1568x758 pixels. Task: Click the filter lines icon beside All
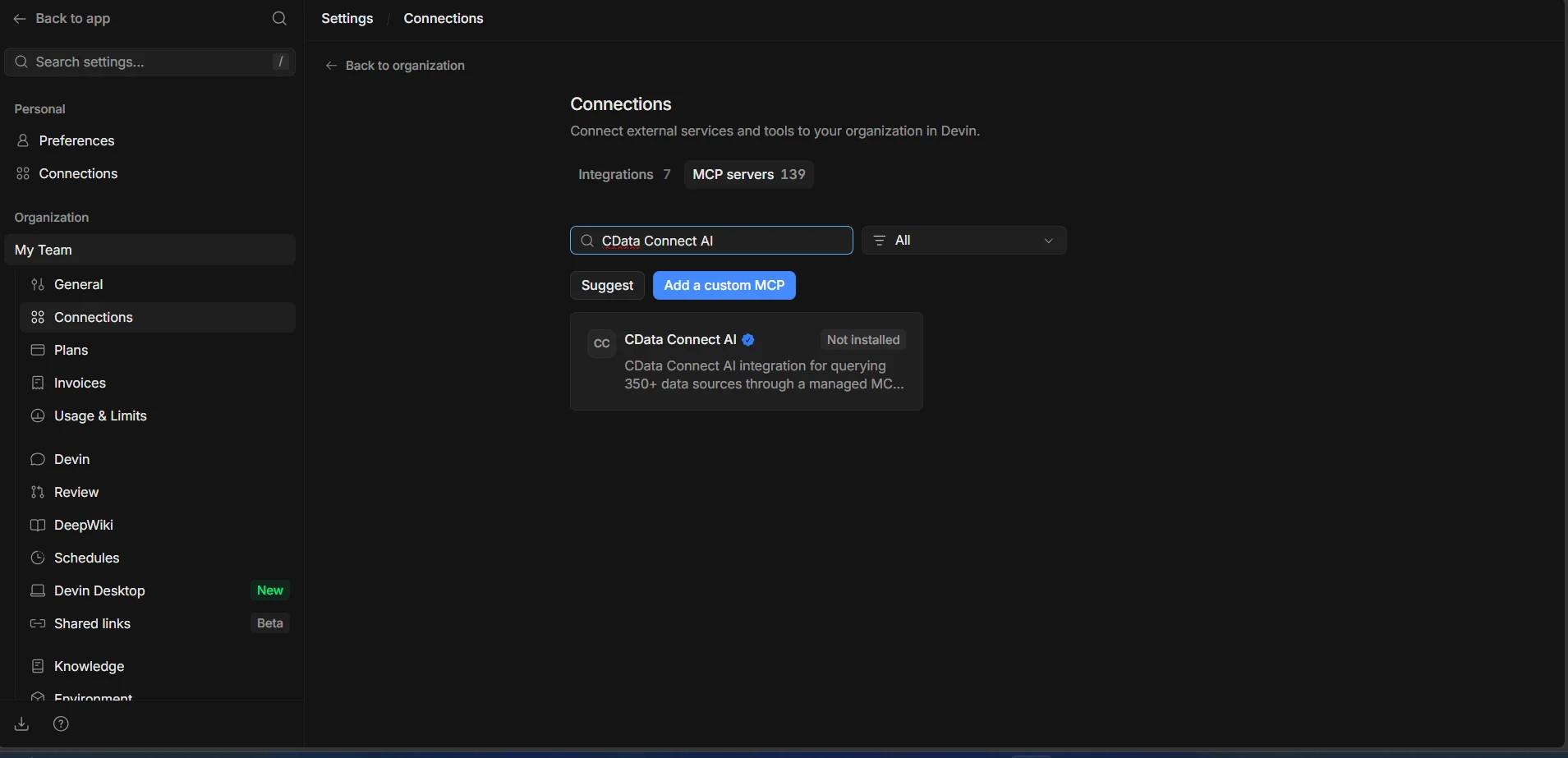880,241
